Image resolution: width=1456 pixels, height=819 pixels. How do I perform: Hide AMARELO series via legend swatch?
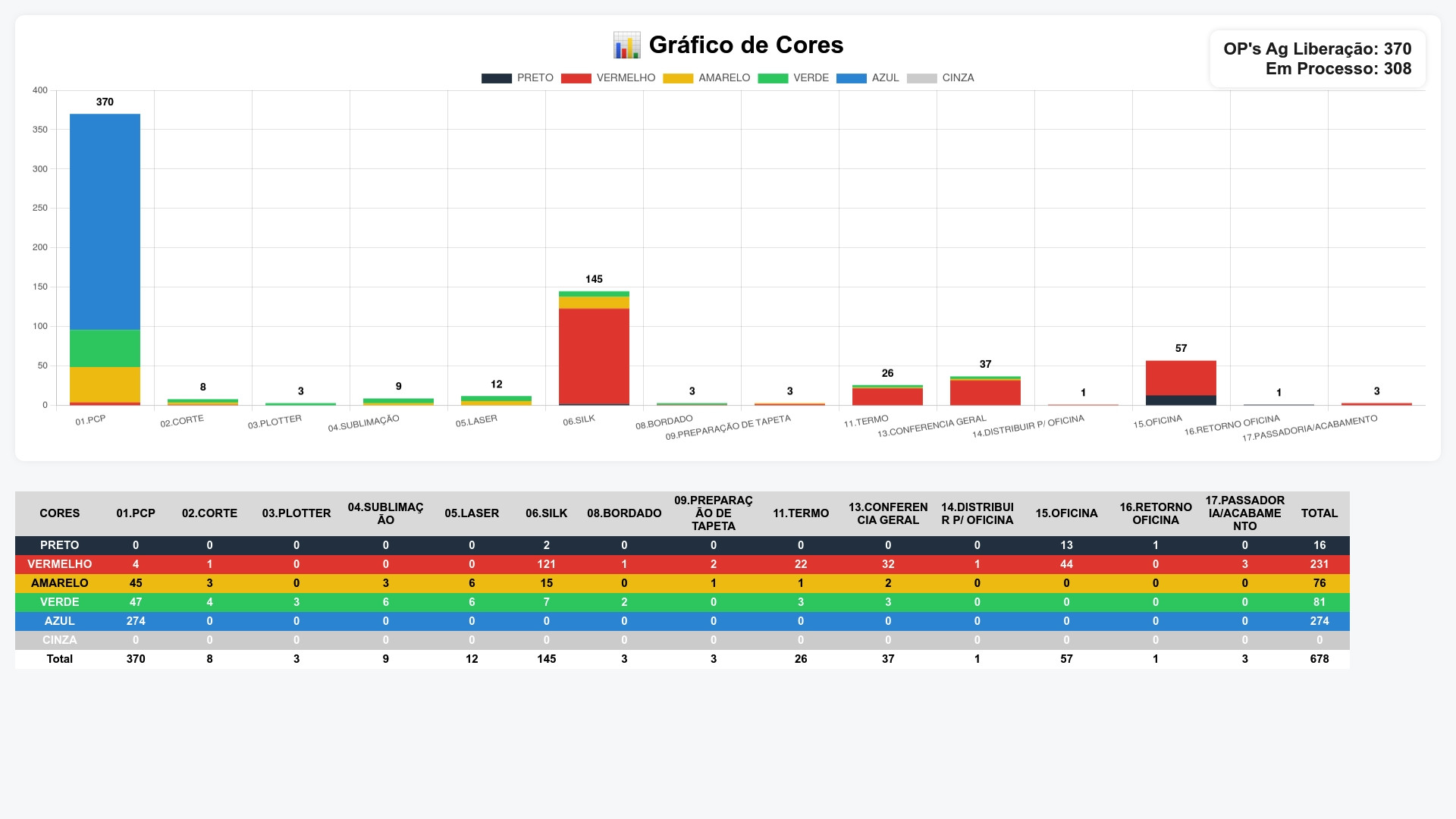677,78
